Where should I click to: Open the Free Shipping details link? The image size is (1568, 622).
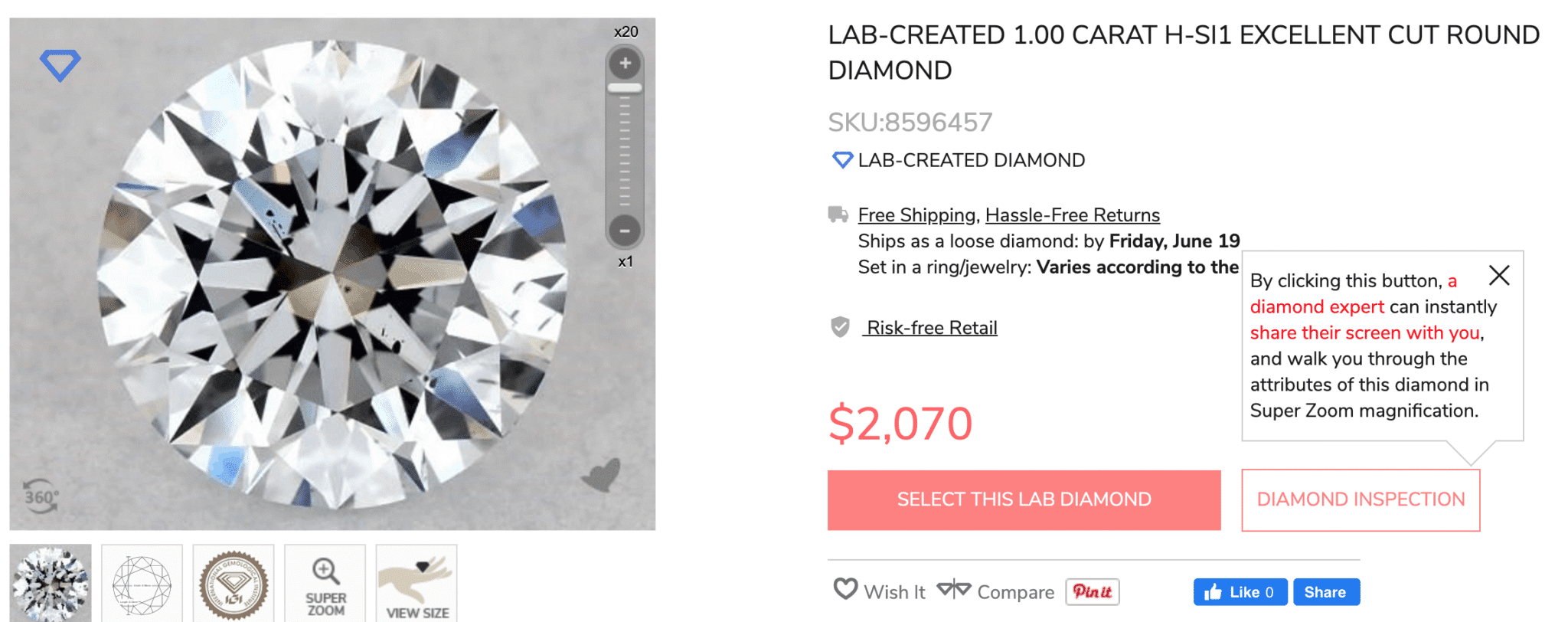[916, 215]
